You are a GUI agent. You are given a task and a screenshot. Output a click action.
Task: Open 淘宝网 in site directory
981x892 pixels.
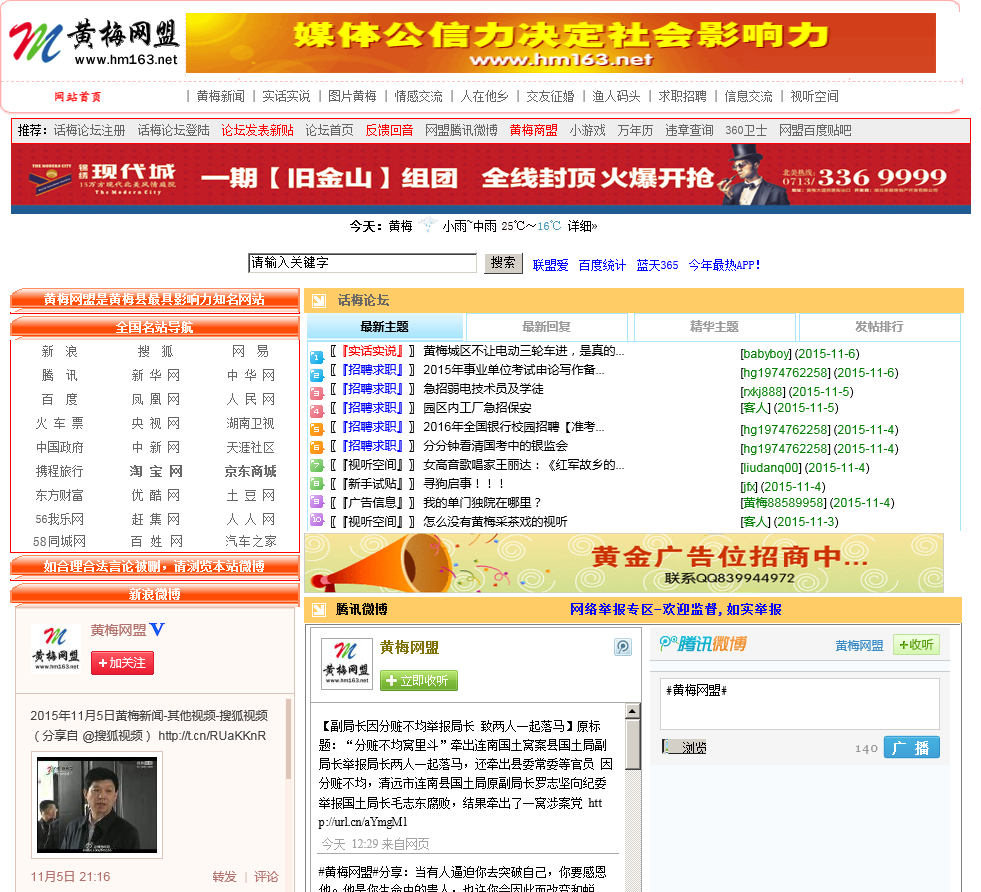[x=156, y=471]
